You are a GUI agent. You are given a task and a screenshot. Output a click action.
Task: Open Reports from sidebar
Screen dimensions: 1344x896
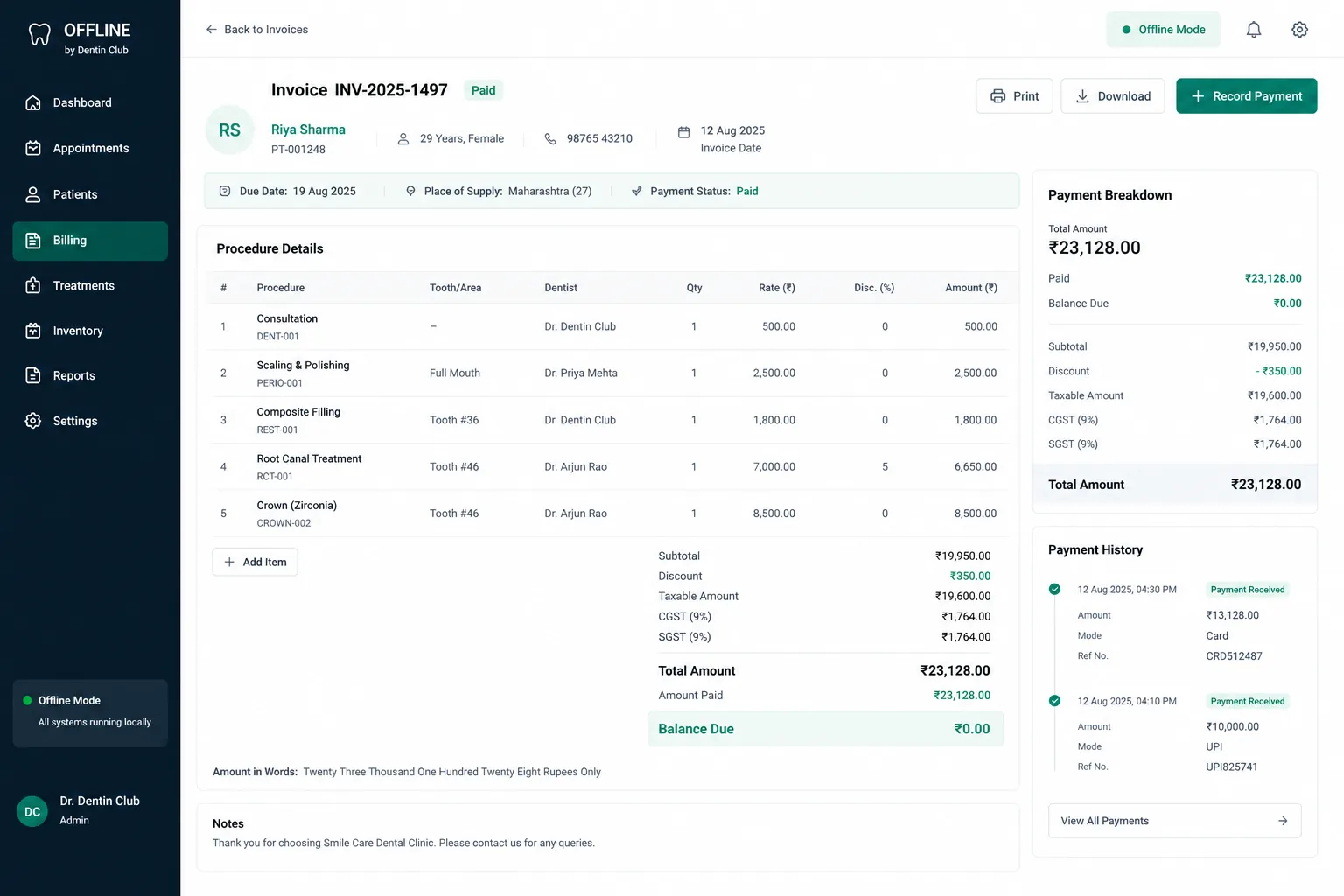90,375
